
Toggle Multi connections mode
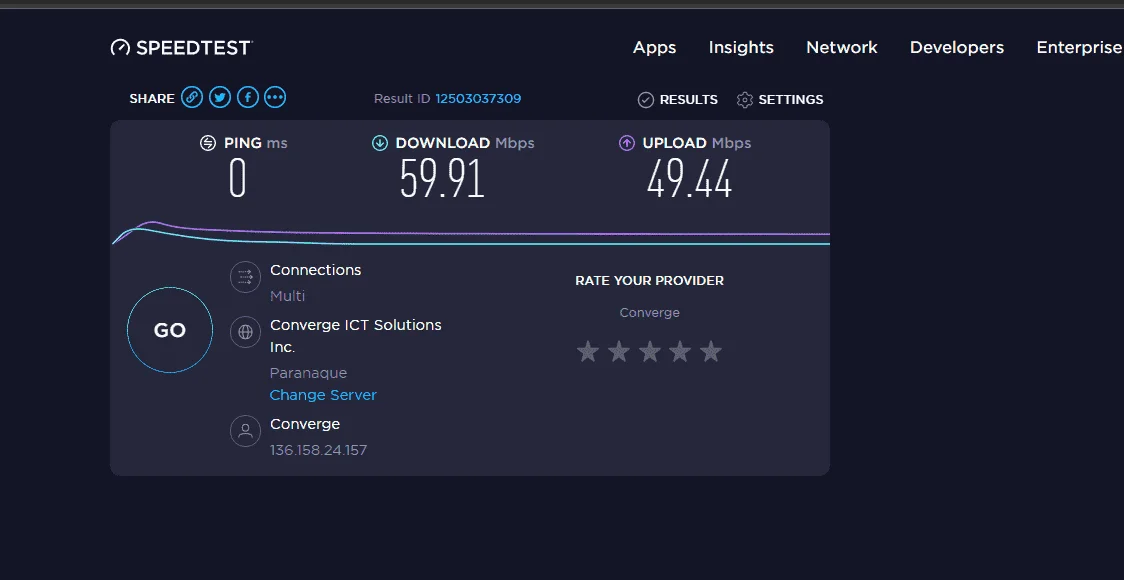point(287,296)
